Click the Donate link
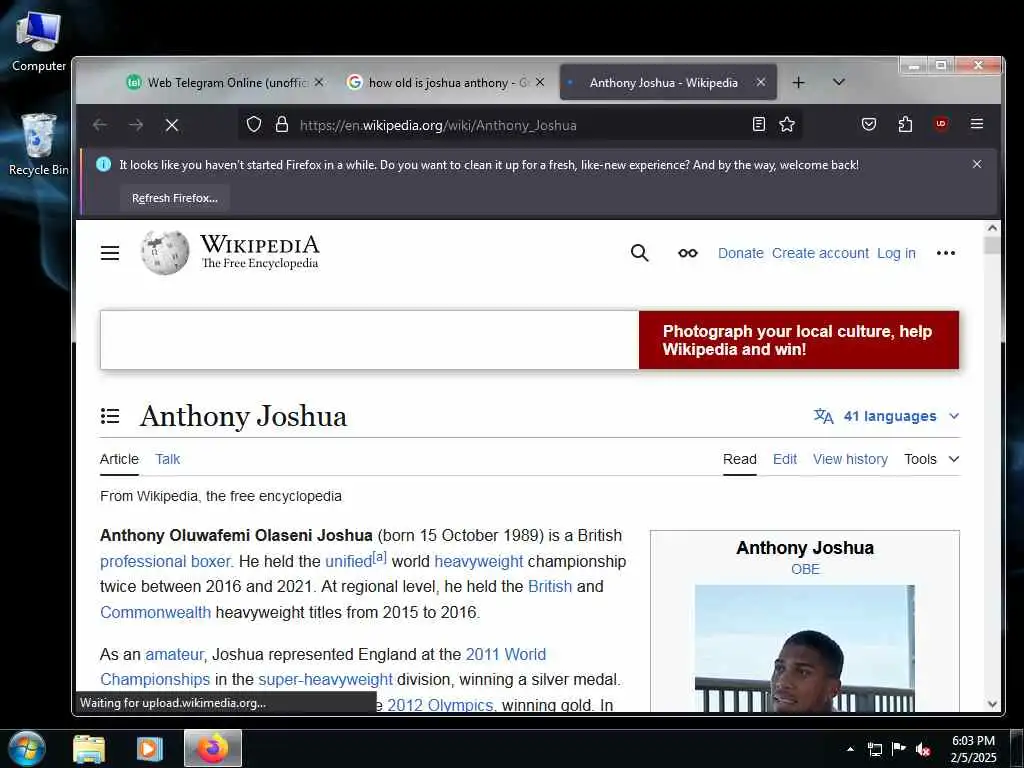 coord(741,253)
